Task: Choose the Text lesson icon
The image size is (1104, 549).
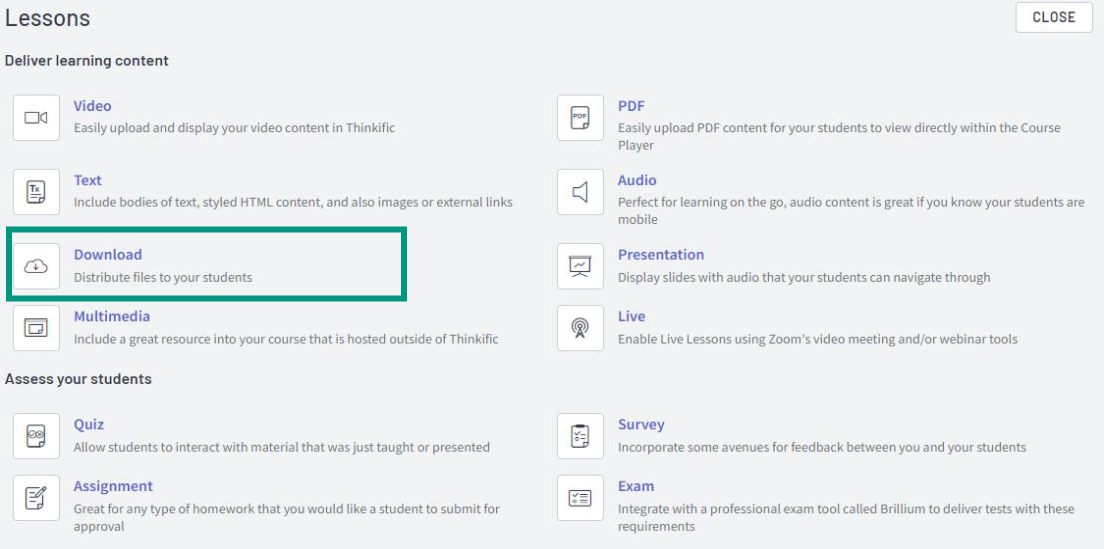Action: 36,191
